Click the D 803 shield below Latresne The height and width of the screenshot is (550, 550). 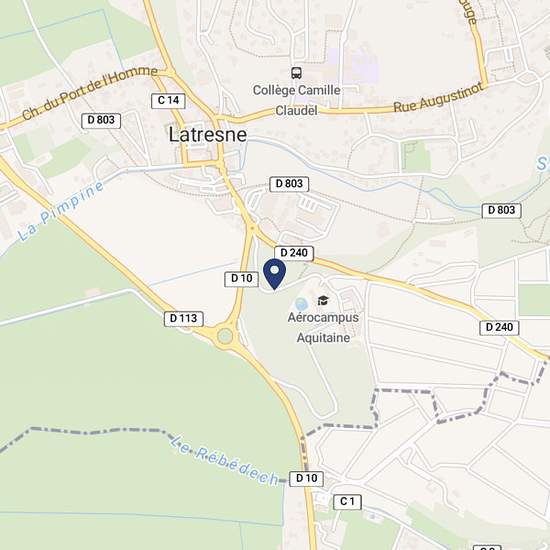click(289, 184)
